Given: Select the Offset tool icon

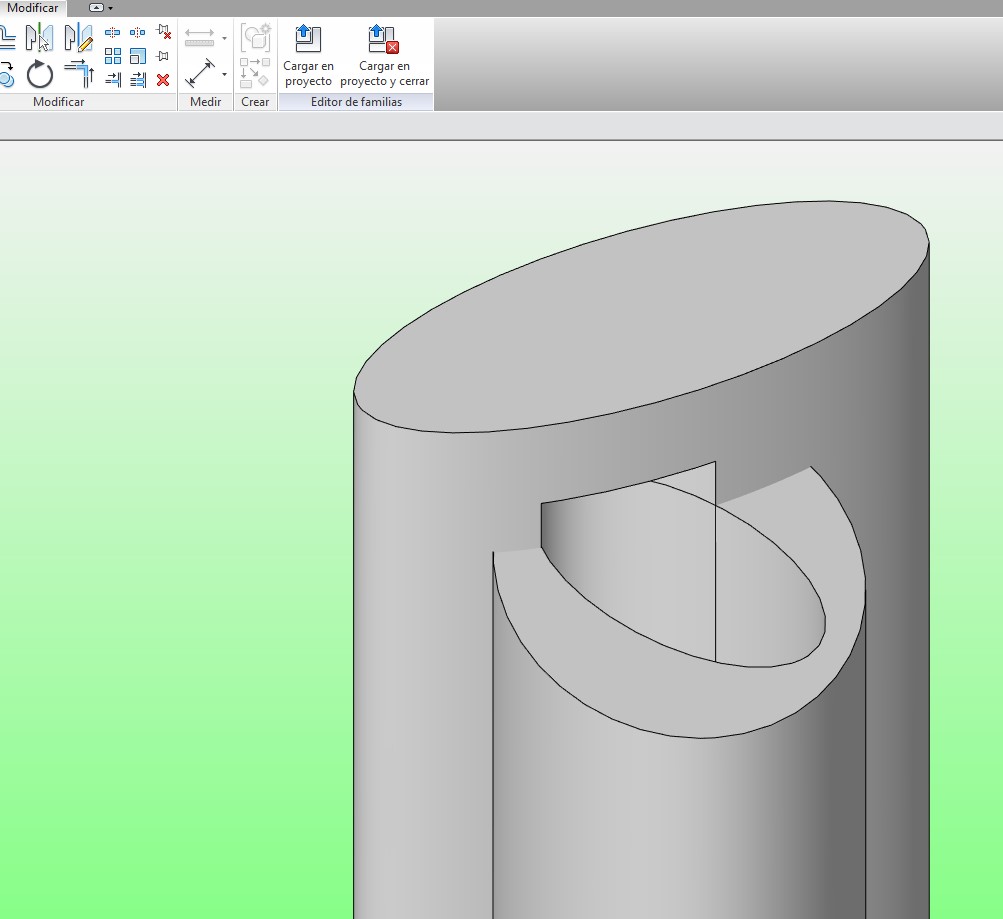Looking at the screenshot, I should 8,38.
